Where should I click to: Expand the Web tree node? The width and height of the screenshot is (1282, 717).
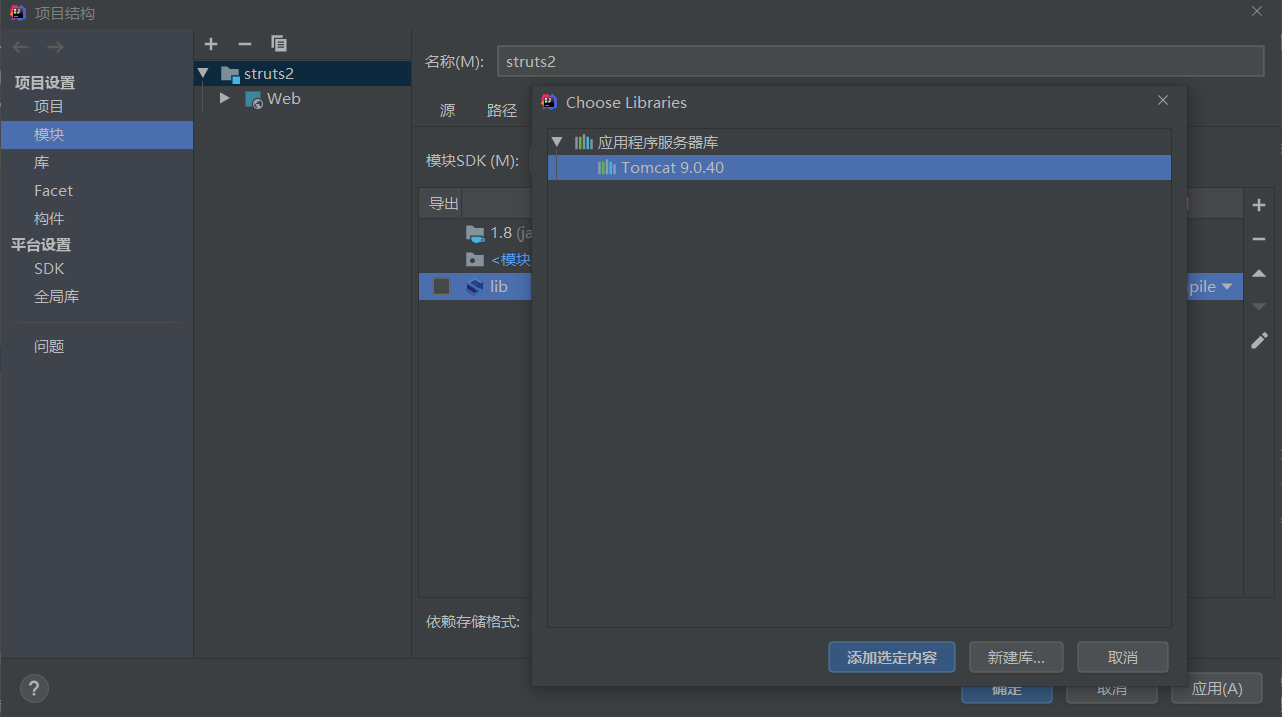(225, 98)
